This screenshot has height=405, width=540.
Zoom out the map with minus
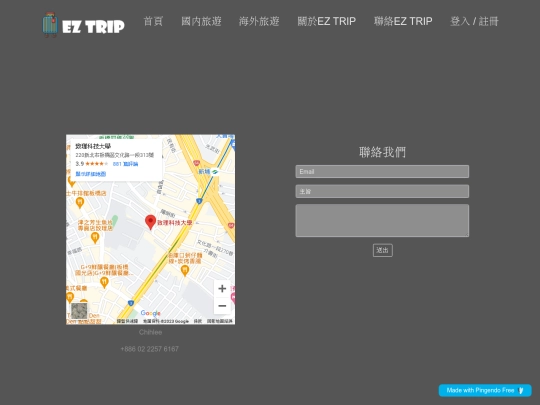pyautogui.click(x=222, y=306)
